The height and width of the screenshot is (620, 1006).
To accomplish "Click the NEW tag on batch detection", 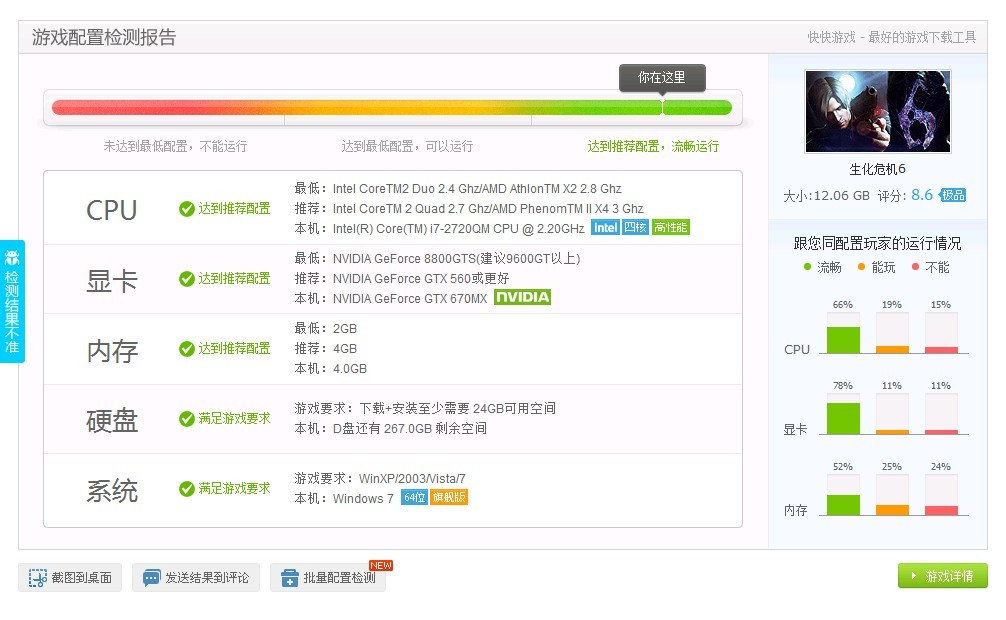I will (x=381, y=565).
